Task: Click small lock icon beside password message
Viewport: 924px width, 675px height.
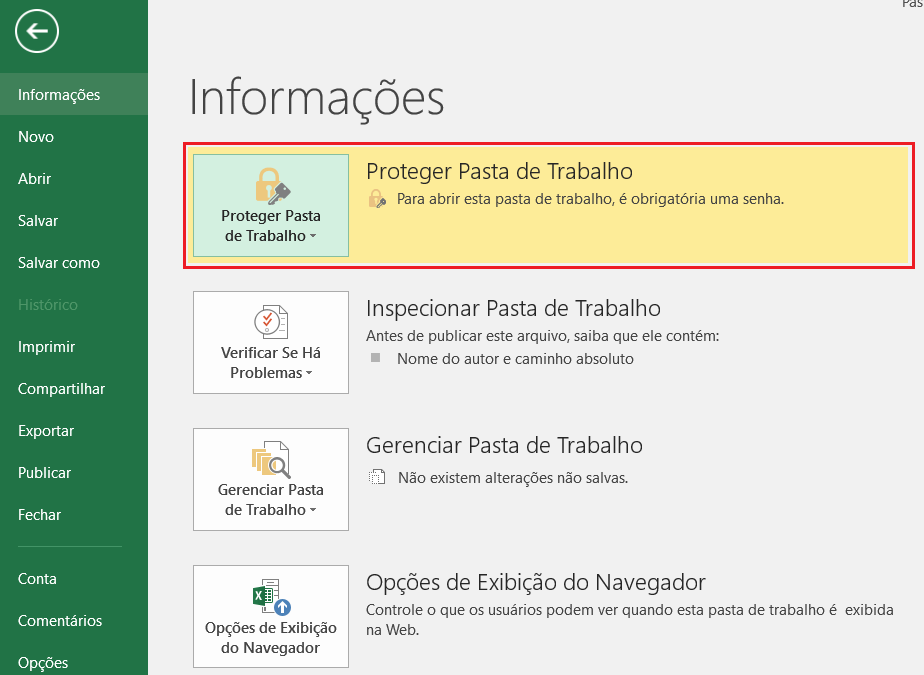Action: (x=377, y=199)
